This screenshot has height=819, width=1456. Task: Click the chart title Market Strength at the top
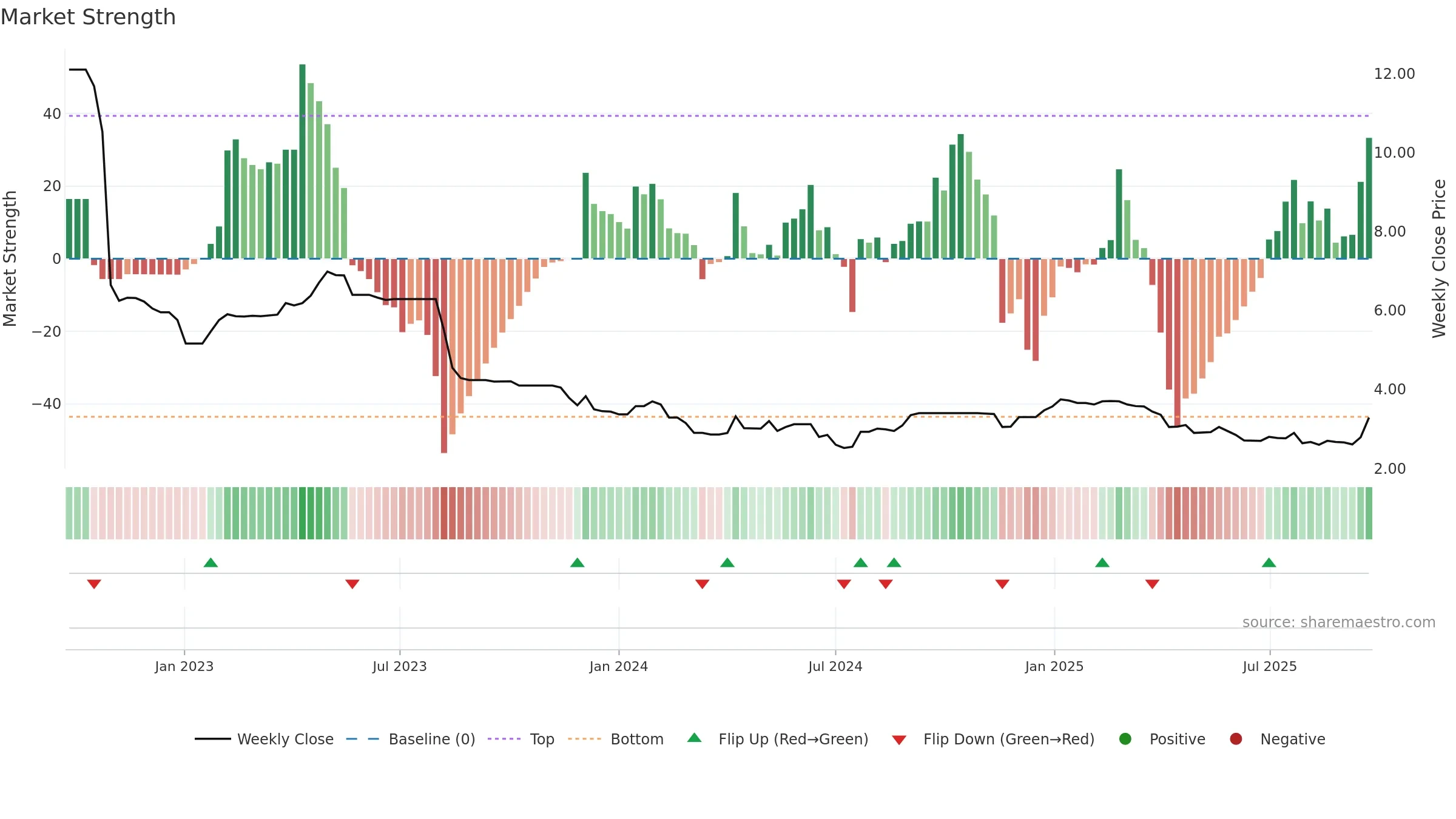tap(88, 17)
